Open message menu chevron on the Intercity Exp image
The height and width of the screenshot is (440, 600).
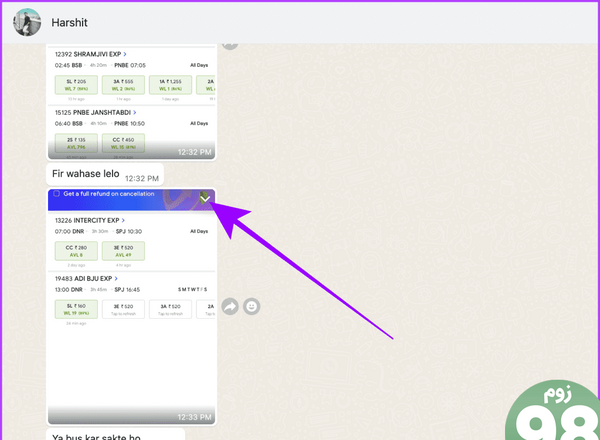click(x=205, y=198)
